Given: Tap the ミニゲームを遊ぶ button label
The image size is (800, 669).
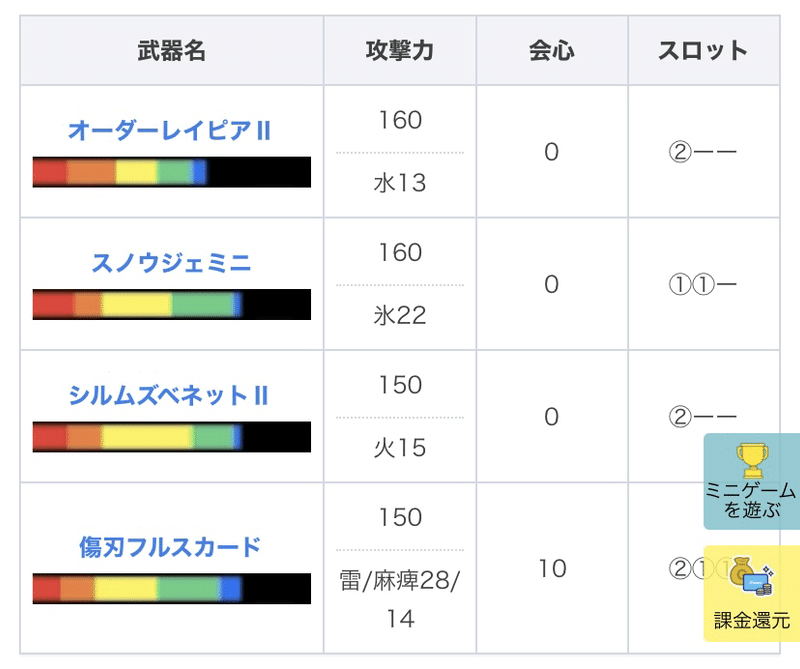Looking at the screenshot, I should pos(751,500).
